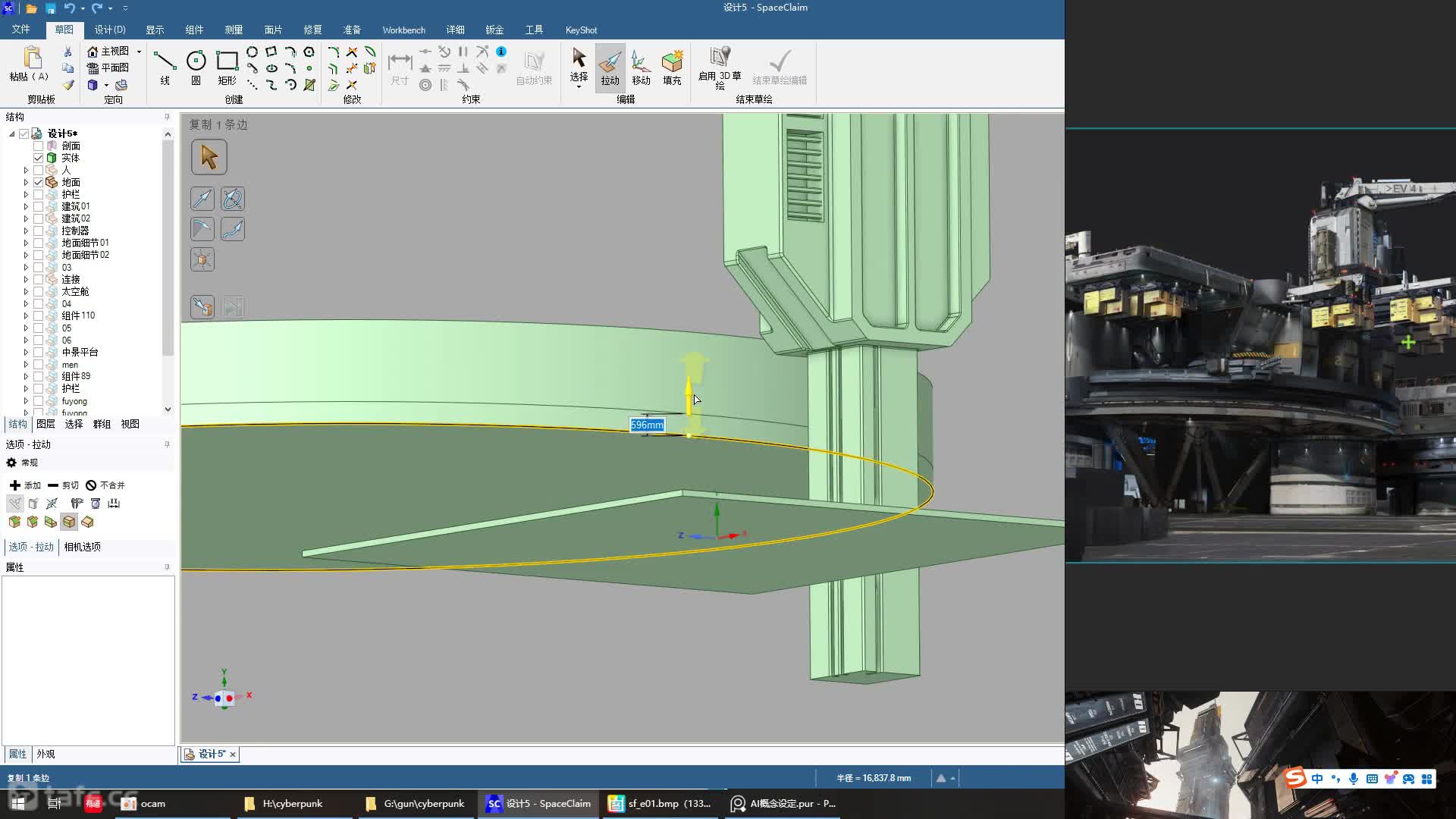Image resolution: width=1456 pixels, height=819 pixels.
Task: Expand the 组件 110 tree node
Action: (26, 315)
